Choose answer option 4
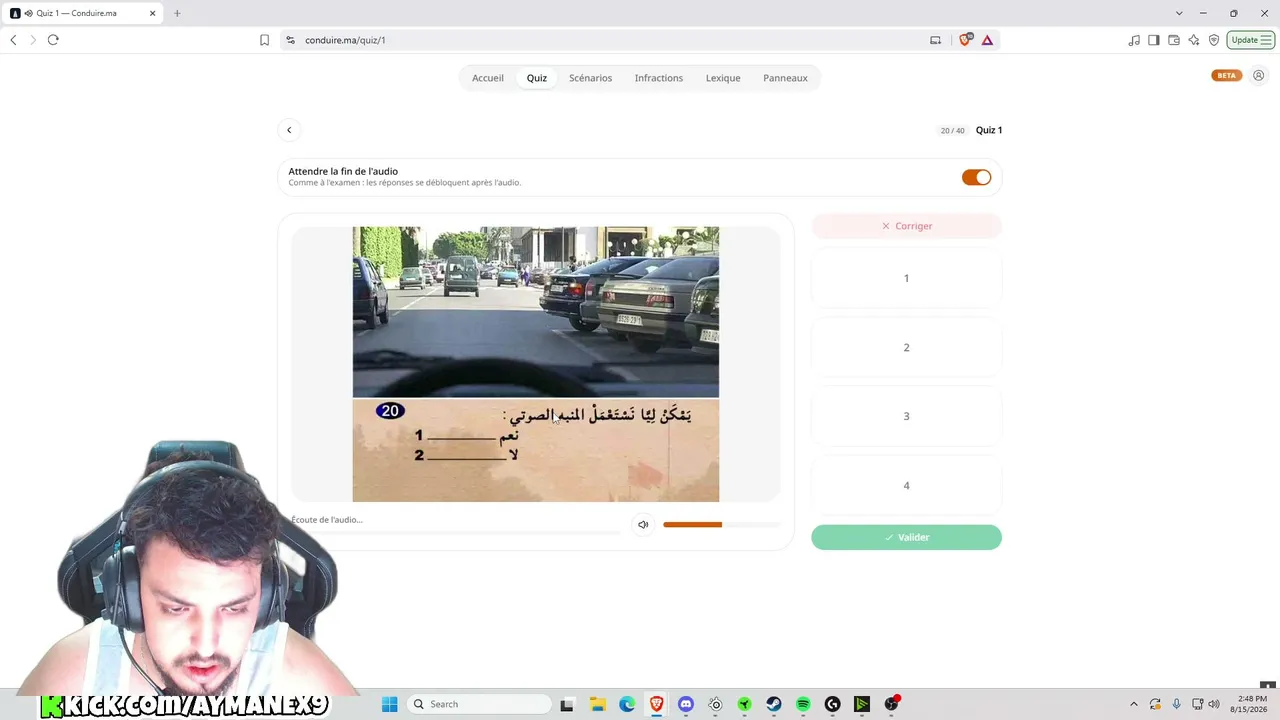1280x720 pixels. pyautogui.click(x=906, y=485)
